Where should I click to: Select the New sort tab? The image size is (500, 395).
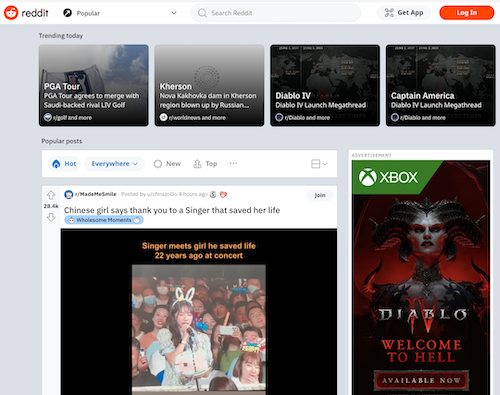(x=167, y=164)
